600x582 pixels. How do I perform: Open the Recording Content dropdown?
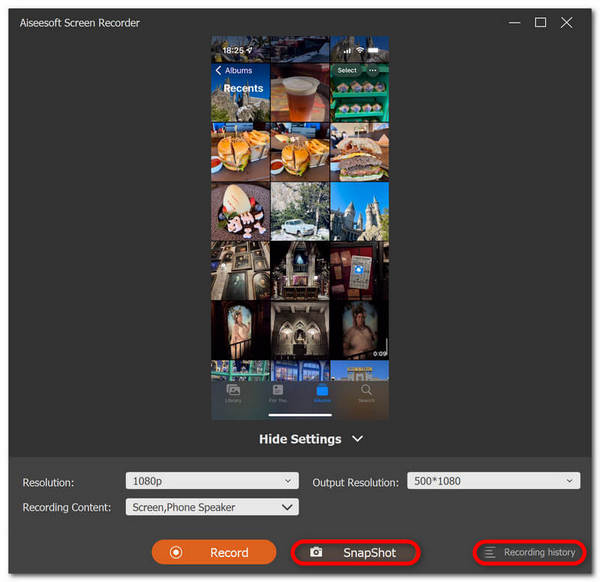pyautogui.click(x=212, y=507)
